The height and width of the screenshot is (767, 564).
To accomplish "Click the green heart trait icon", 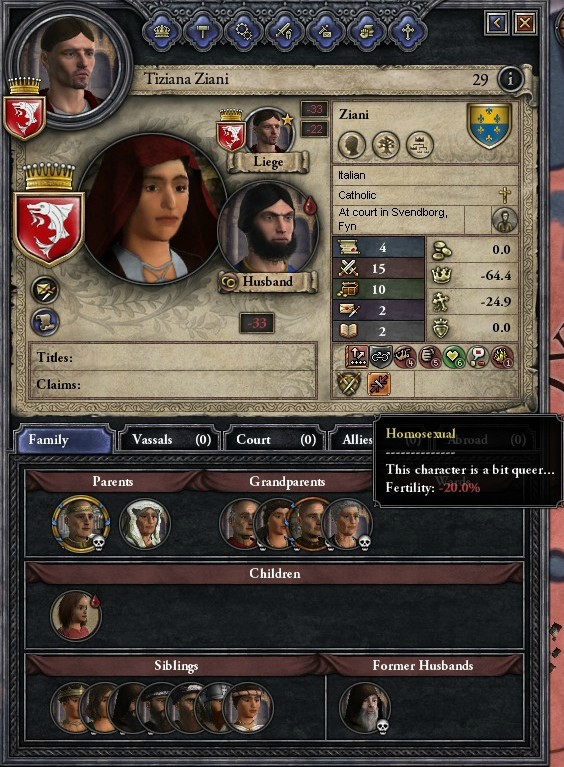I will (453, 357).
